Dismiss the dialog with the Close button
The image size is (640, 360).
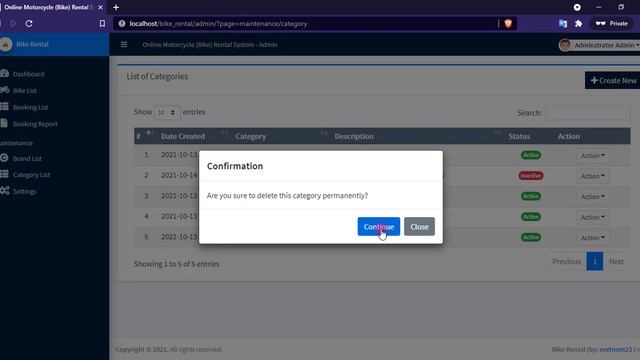click(x=419, y=227)
